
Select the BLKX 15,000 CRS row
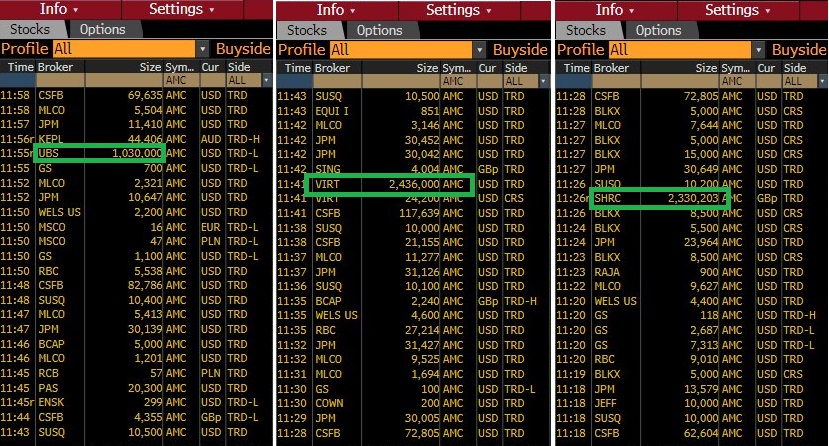(692, 154)
